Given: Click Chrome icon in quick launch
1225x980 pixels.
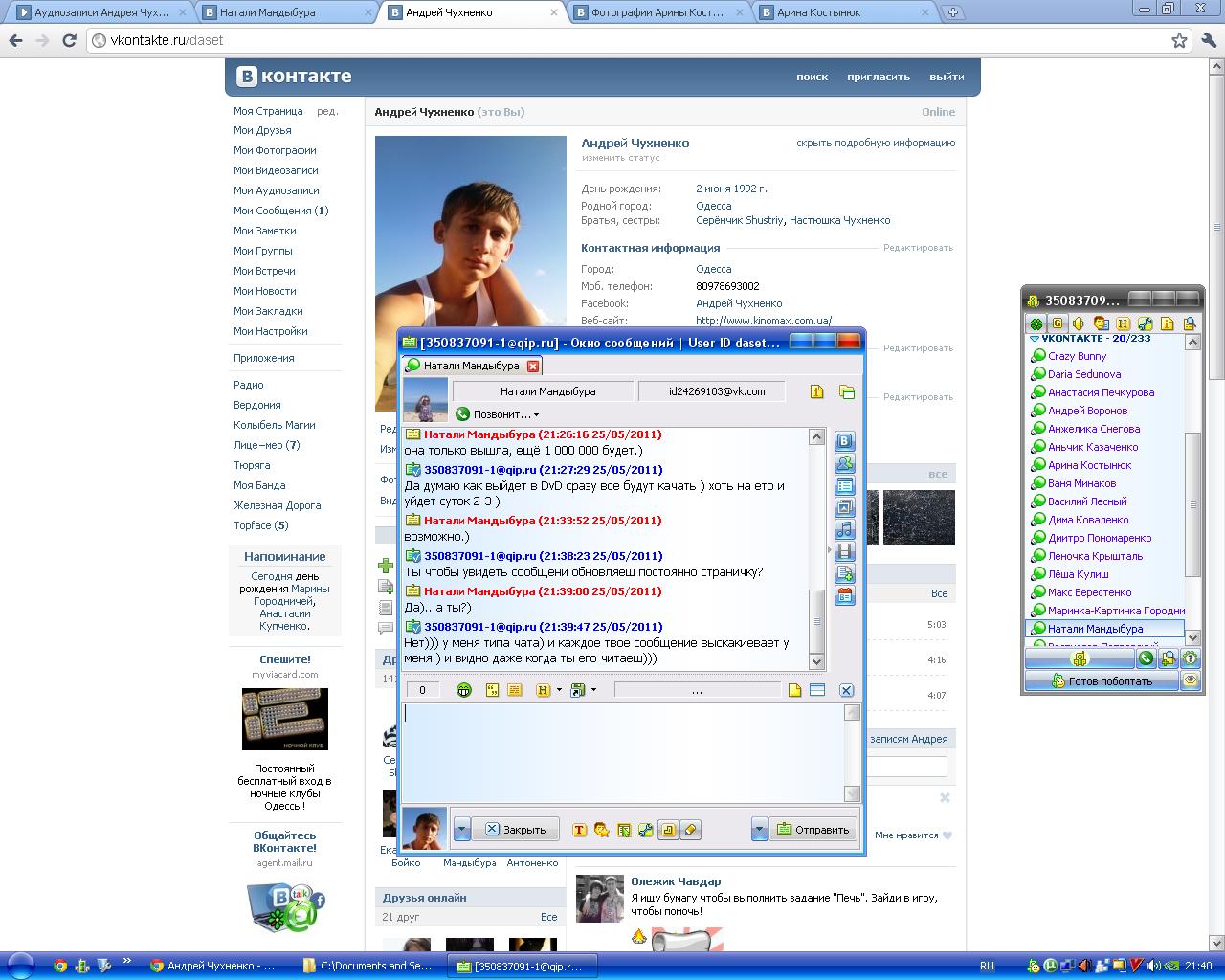Looking at the screenshot, I should (60, 966).
